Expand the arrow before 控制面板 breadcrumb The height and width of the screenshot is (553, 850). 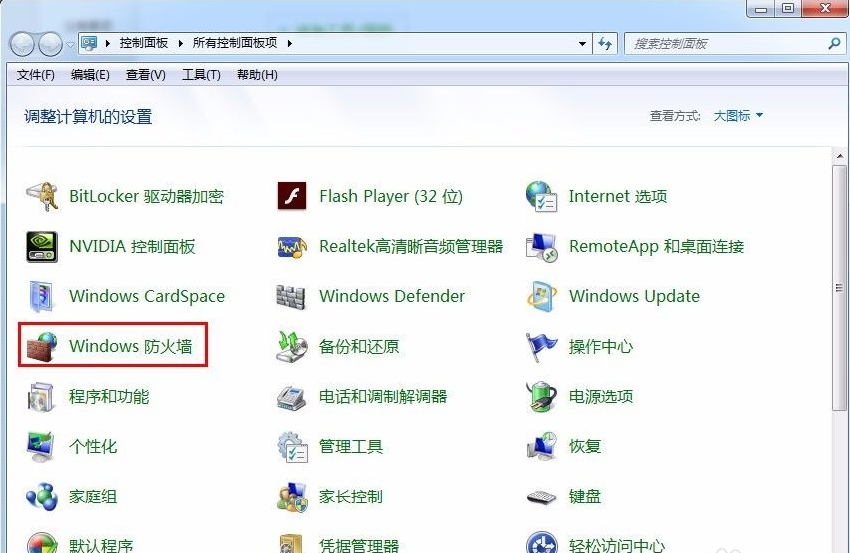(x=107, y=43)
